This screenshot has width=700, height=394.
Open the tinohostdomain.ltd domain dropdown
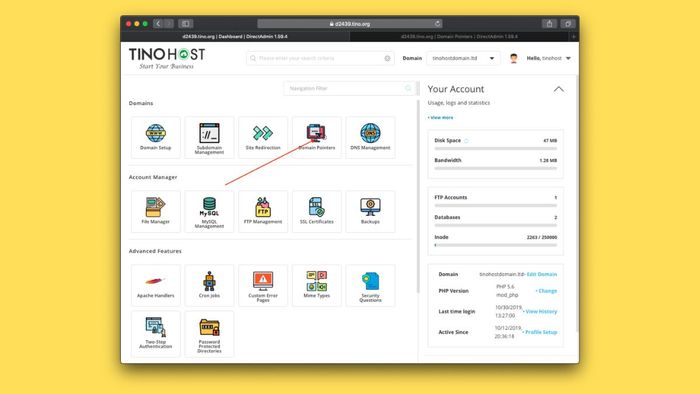[x=463, y=58]
